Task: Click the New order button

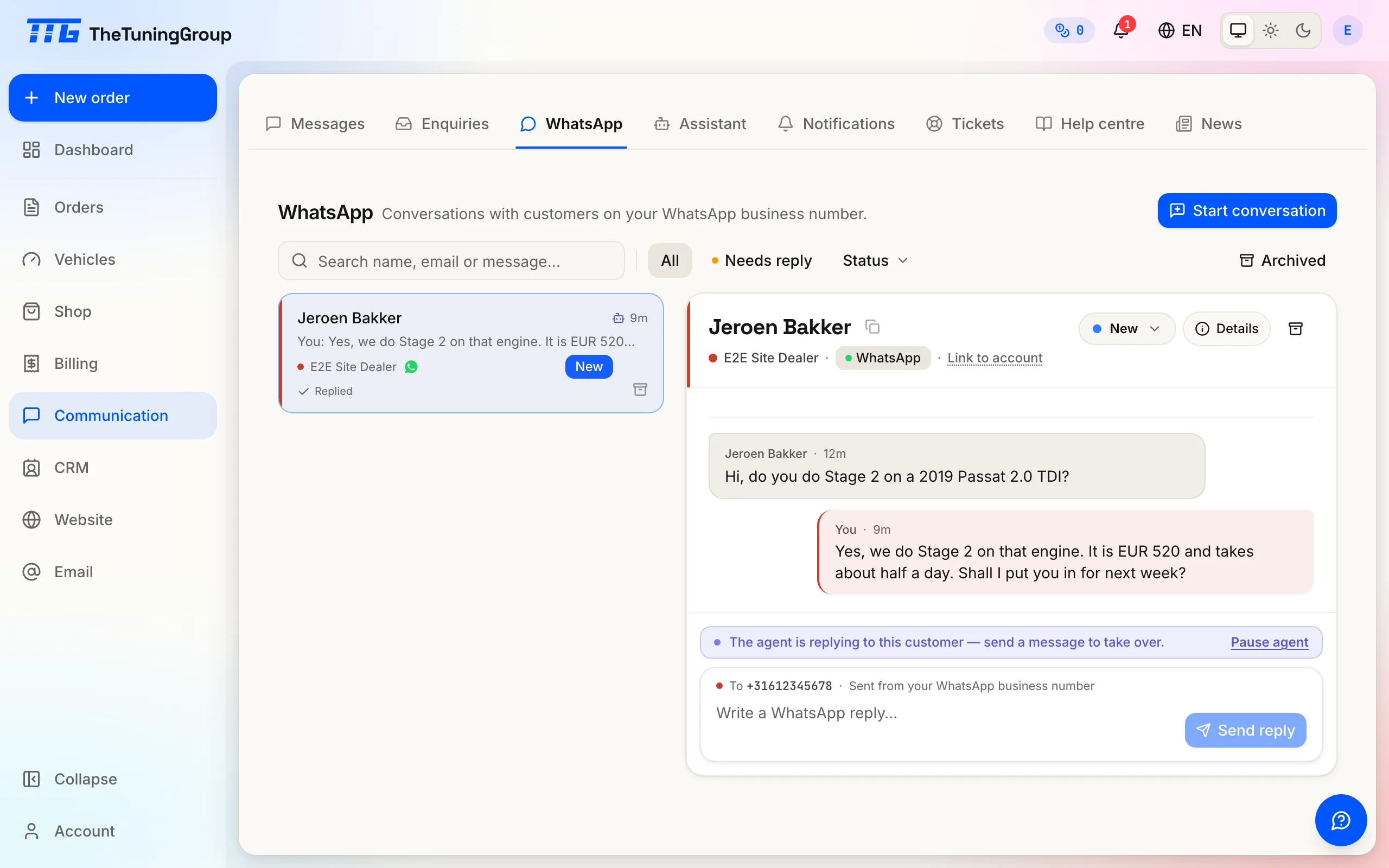Action: tap(112, 98)
